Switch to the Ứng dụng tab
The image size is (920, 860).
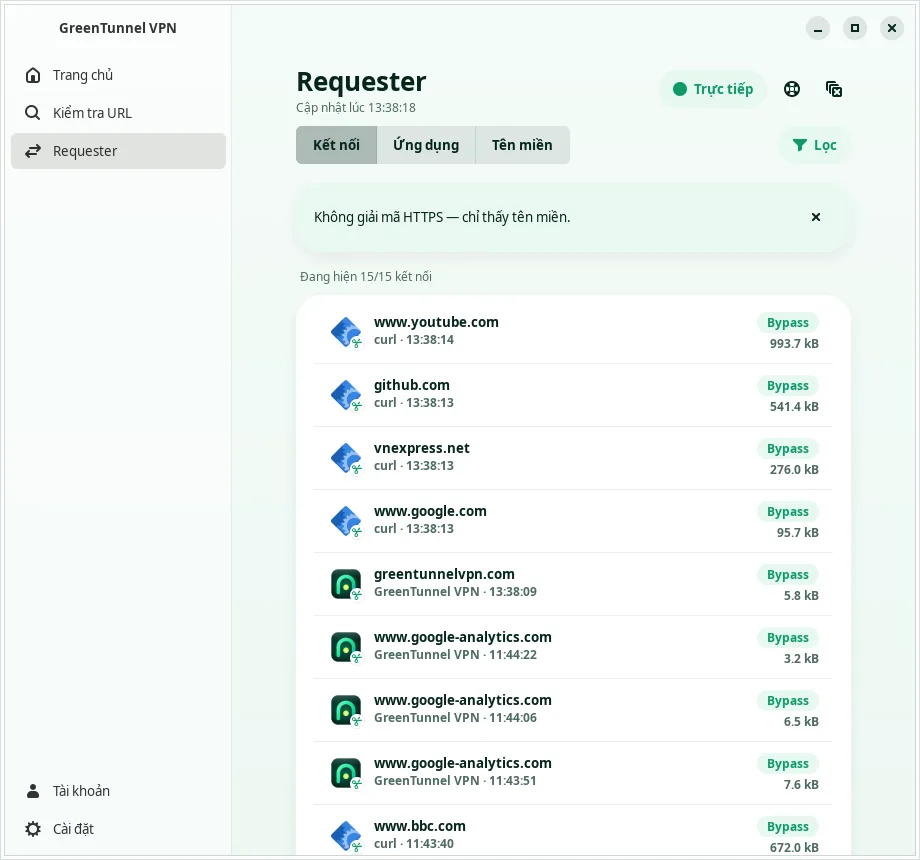(426, 145)
